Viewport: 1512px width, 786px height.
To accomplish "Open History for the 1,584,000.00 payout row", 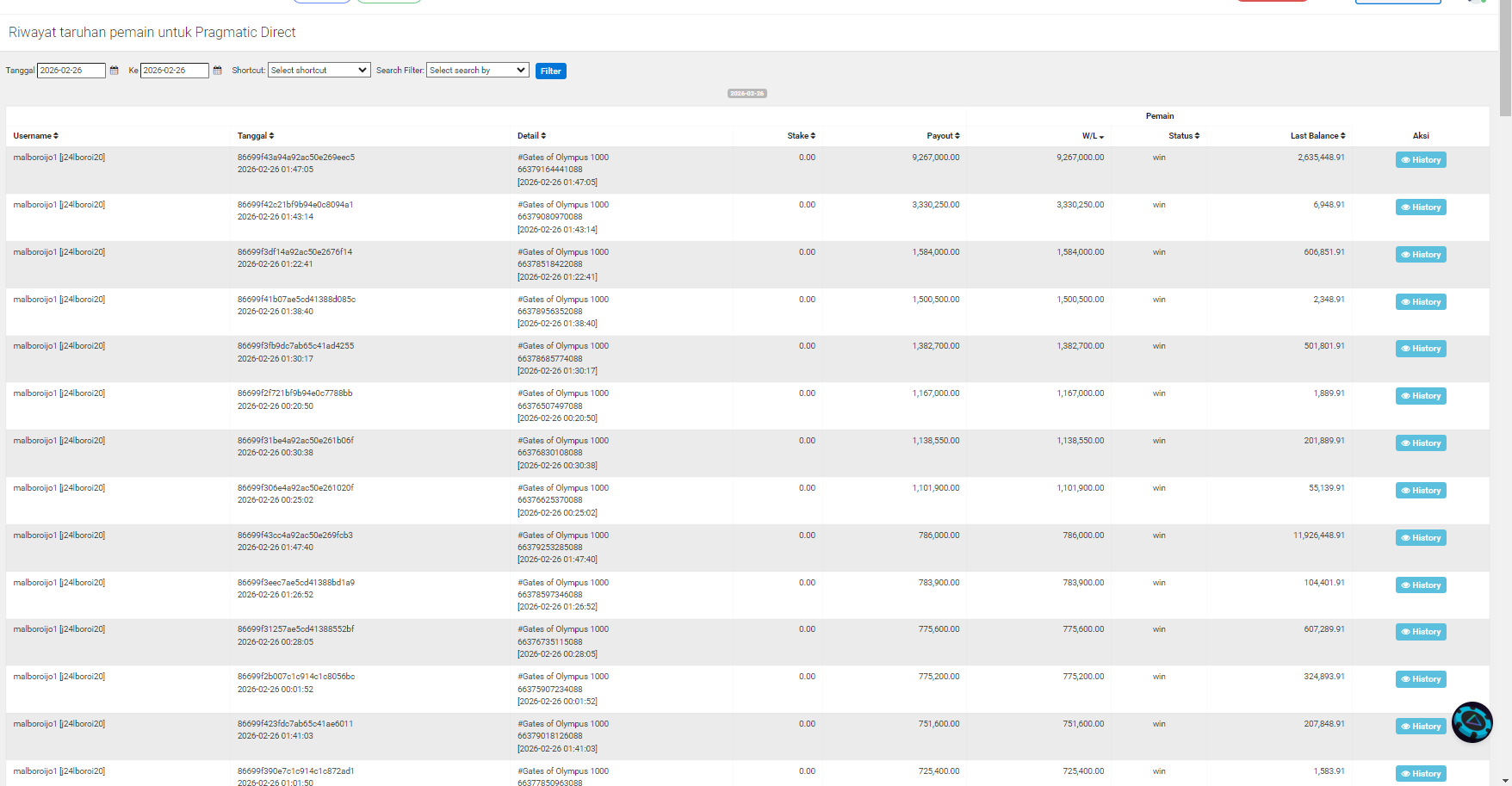I will point(1421,255).
